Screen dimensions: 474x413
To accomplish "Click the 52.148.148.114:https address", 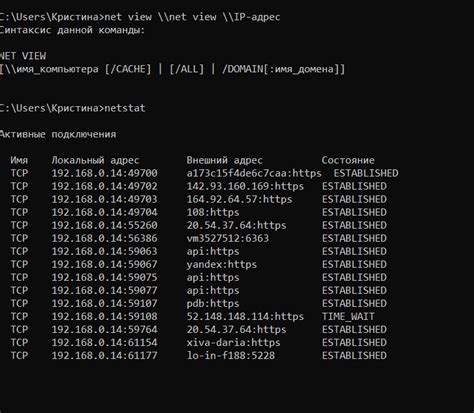I will 245,316.
